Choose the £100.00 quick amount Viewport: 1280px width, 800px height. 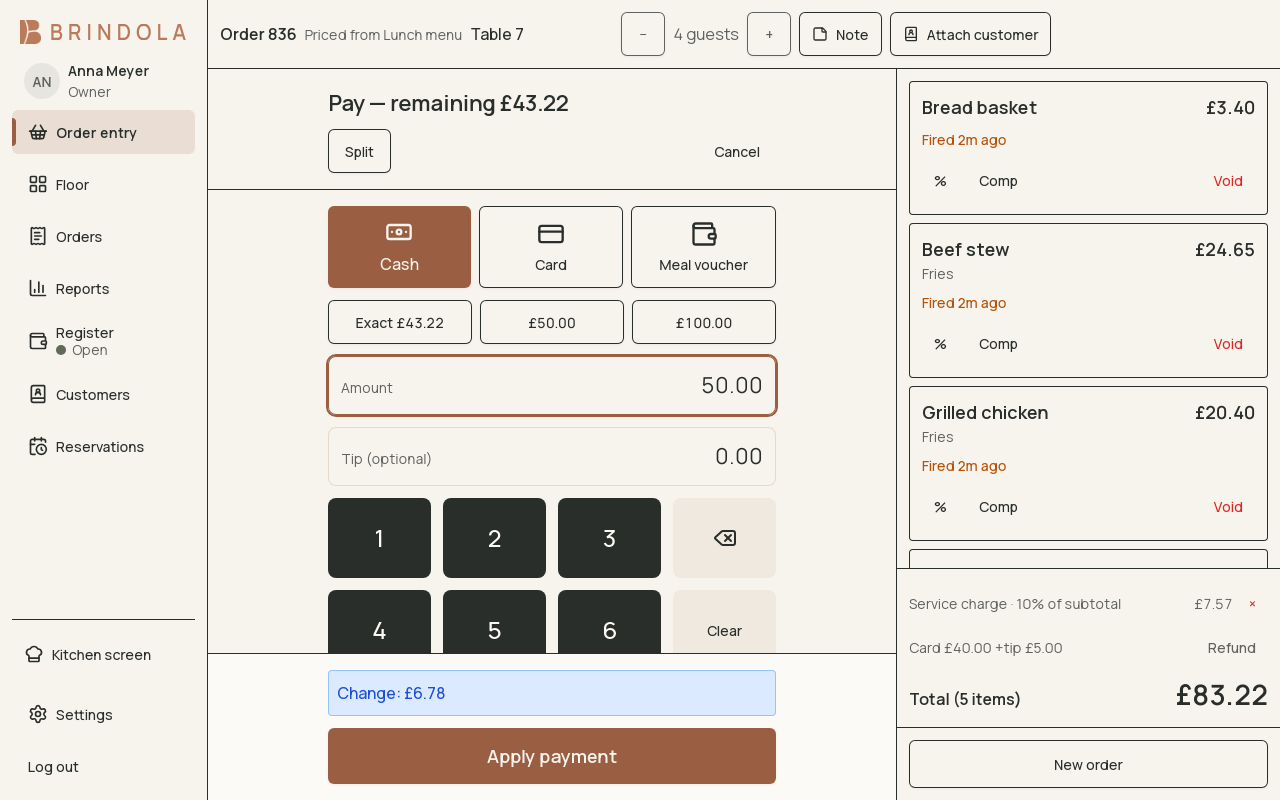click(x=704, y=322)
